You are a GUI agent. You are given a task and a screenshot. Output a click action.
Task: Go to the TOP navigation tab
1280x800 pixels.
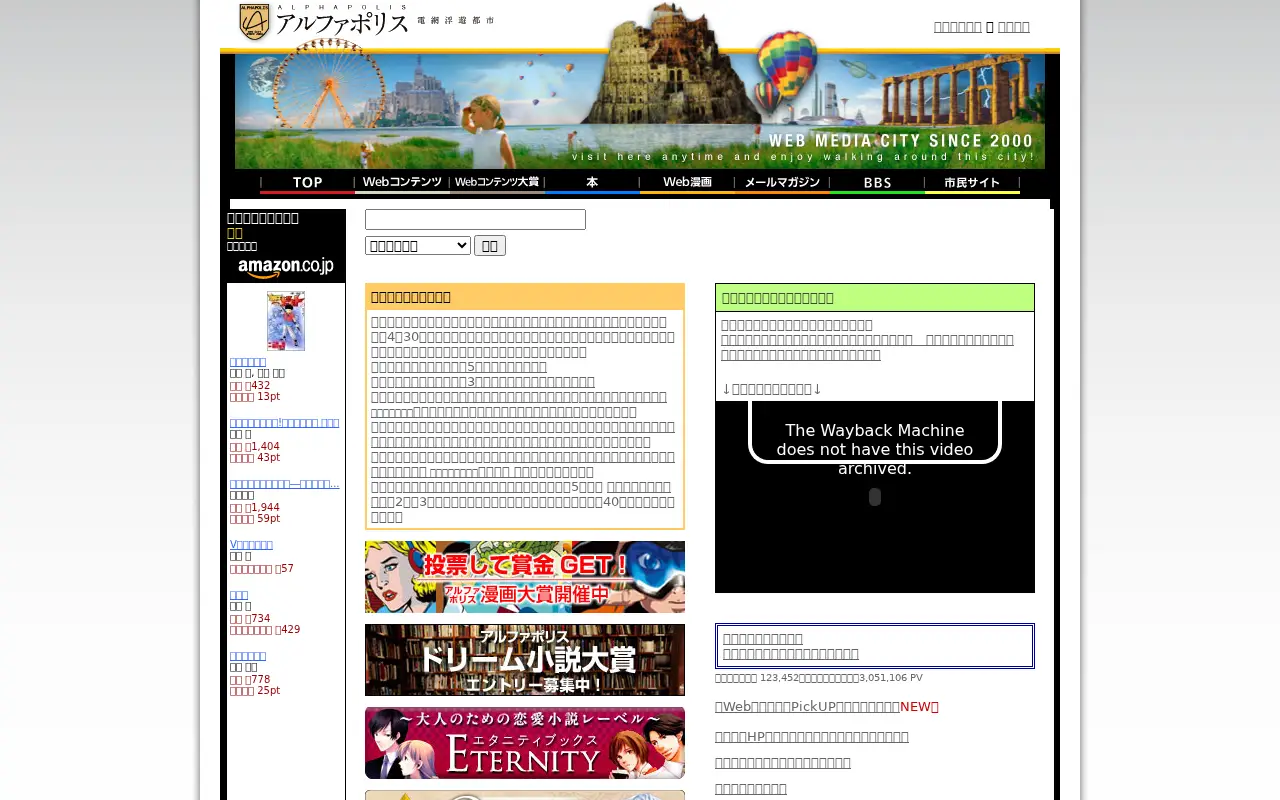(307, 183)
